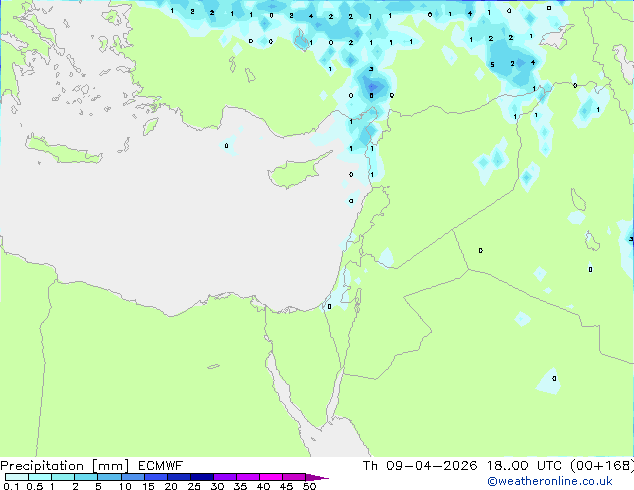Select the '25' legend scale label
The height and width of the screenshot is (490, 634).
pyautogui.click(x=194, y=486)
